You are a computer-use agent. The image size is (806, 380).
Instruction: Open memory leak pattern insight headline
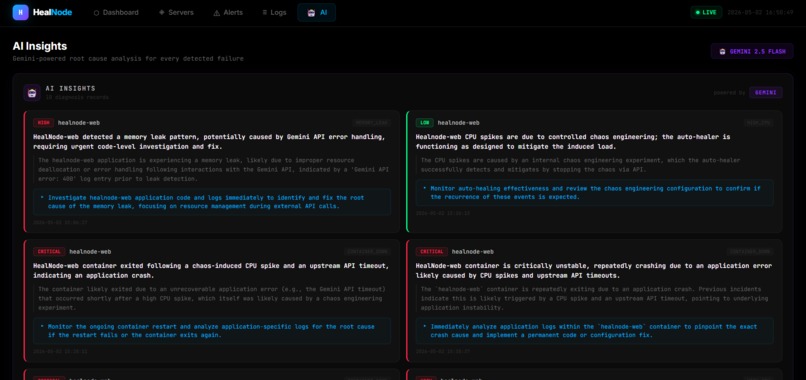point(209,141)
